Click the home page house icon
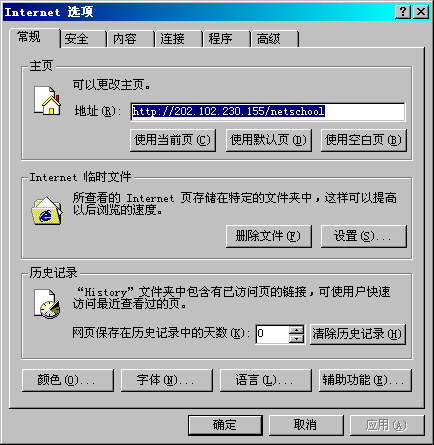434x445 pixels. point(47,101)
